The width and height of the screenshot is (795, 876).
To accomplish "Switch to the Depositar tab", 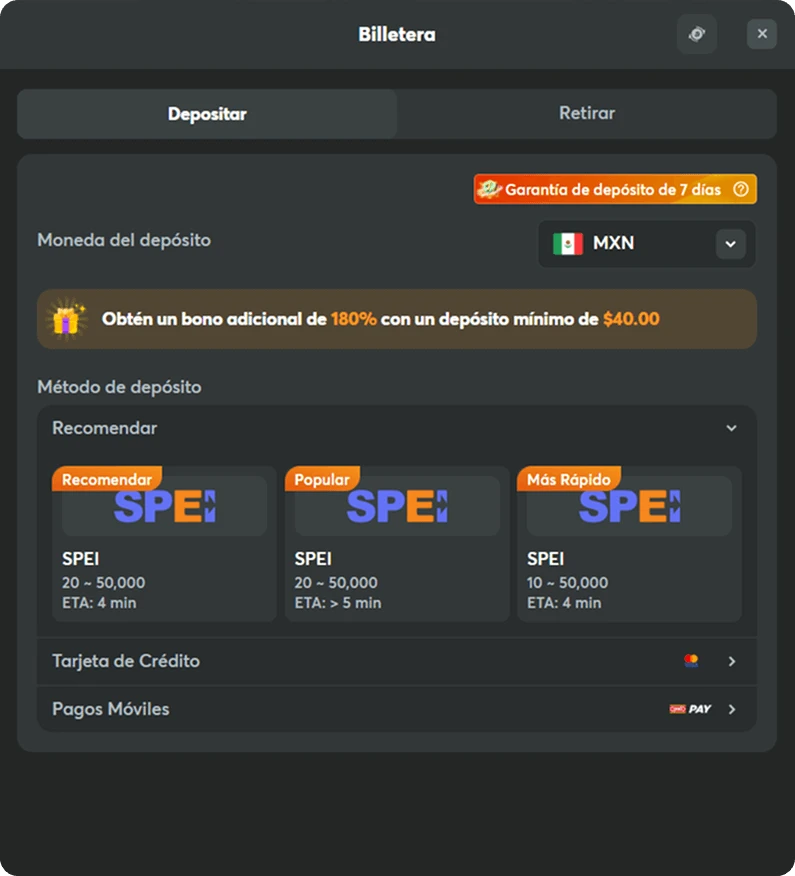I will coord(206,113).
